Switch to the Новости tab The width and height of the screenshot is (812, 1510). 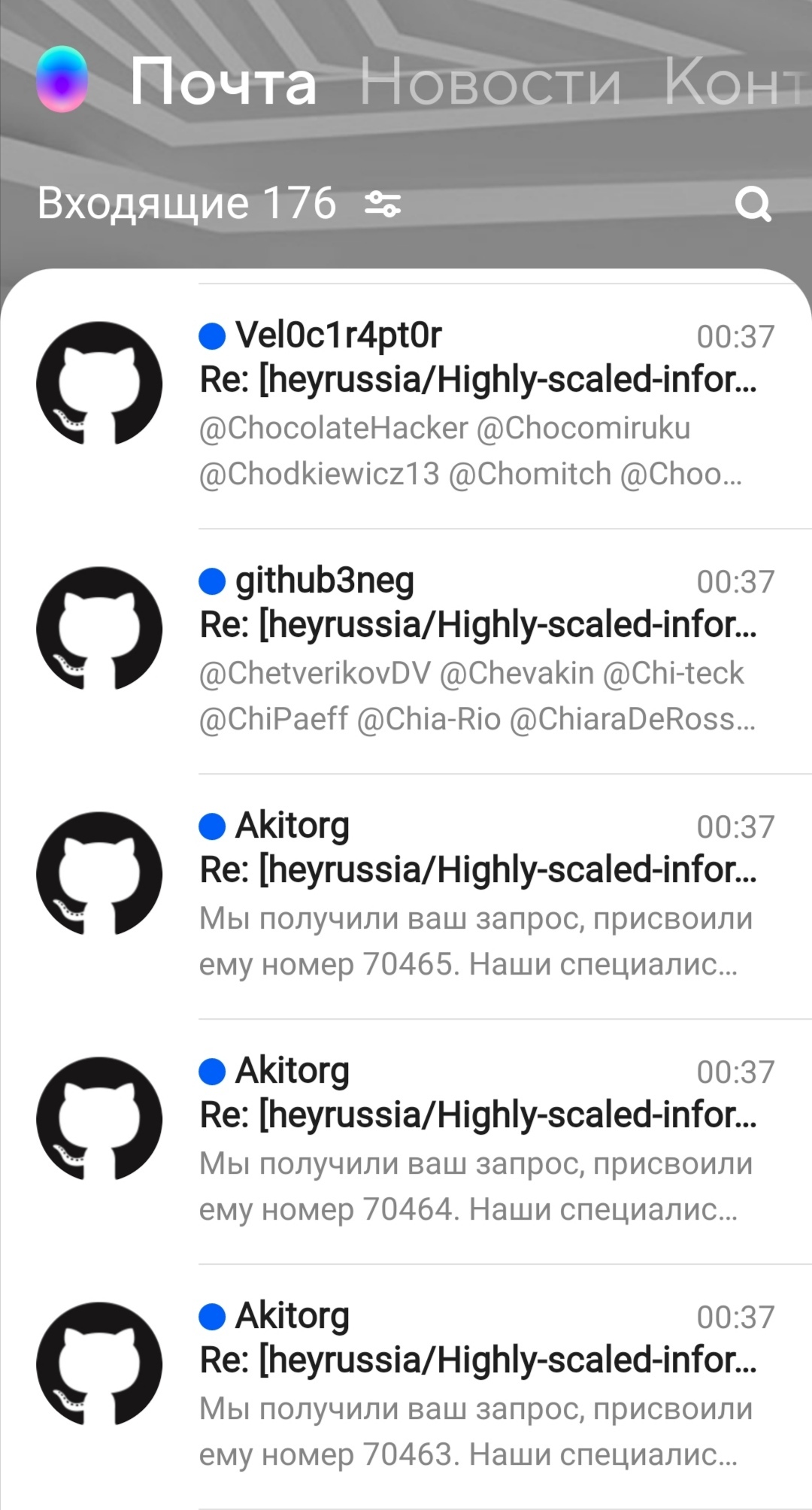pyautogui.click(x=490, y=82)
